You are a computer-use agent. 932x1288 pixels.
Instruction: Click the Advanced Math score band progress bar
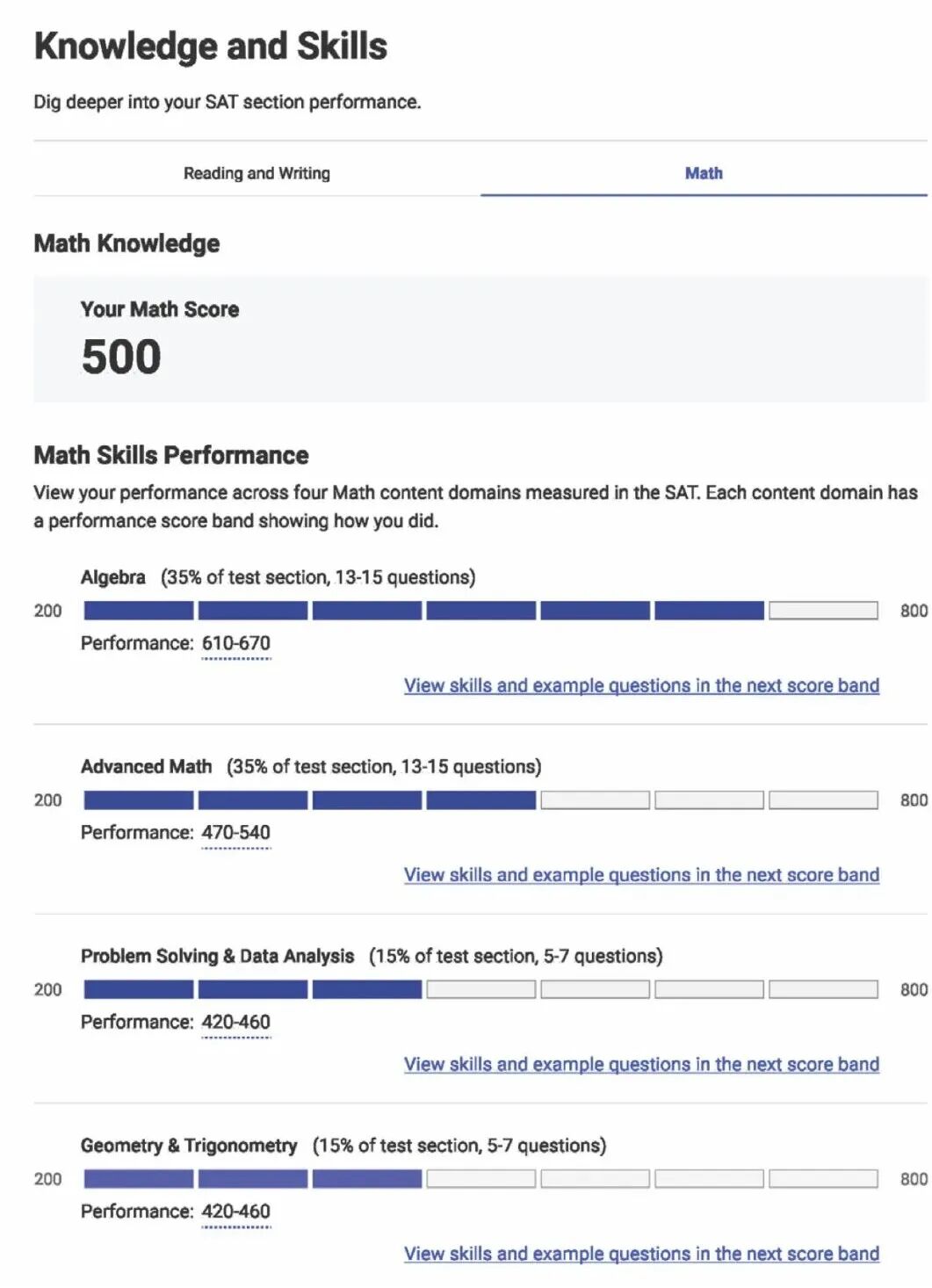coord(480,800)
